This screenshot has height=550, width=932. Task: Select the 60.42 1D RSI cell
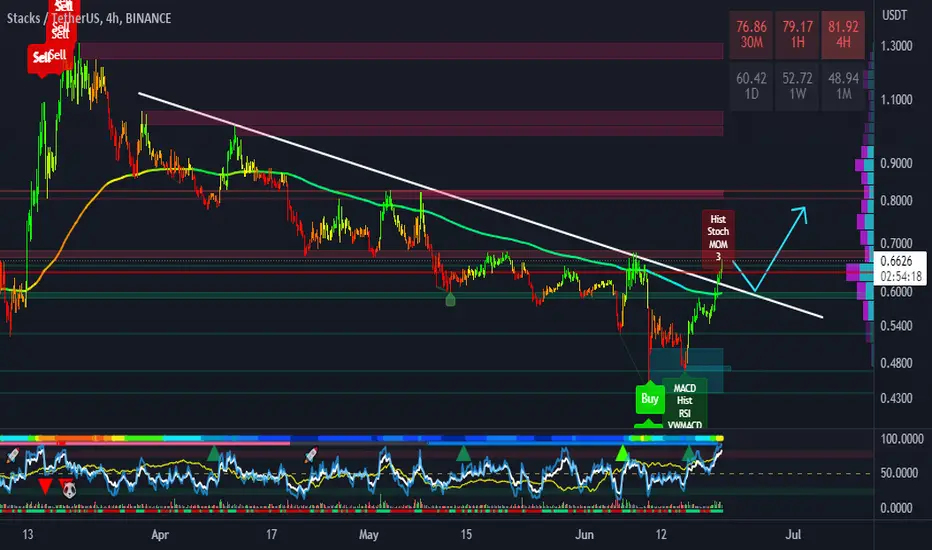[751, 86]
